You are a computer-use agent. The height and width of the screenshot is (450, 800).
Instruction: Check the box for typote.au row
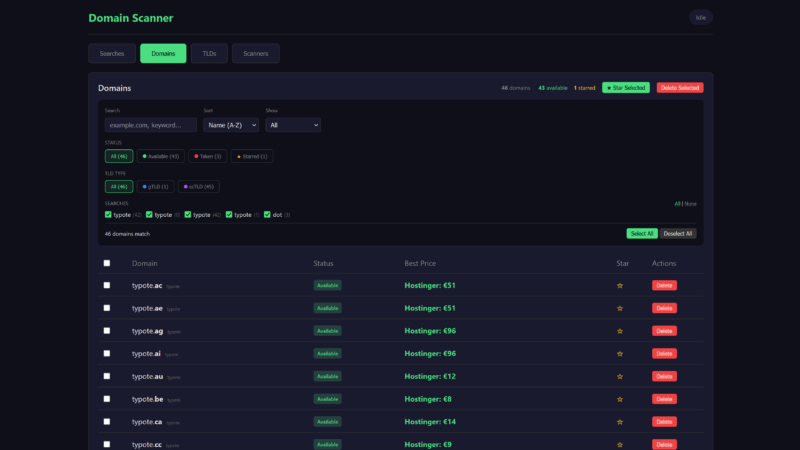click(x=107, y=376)
